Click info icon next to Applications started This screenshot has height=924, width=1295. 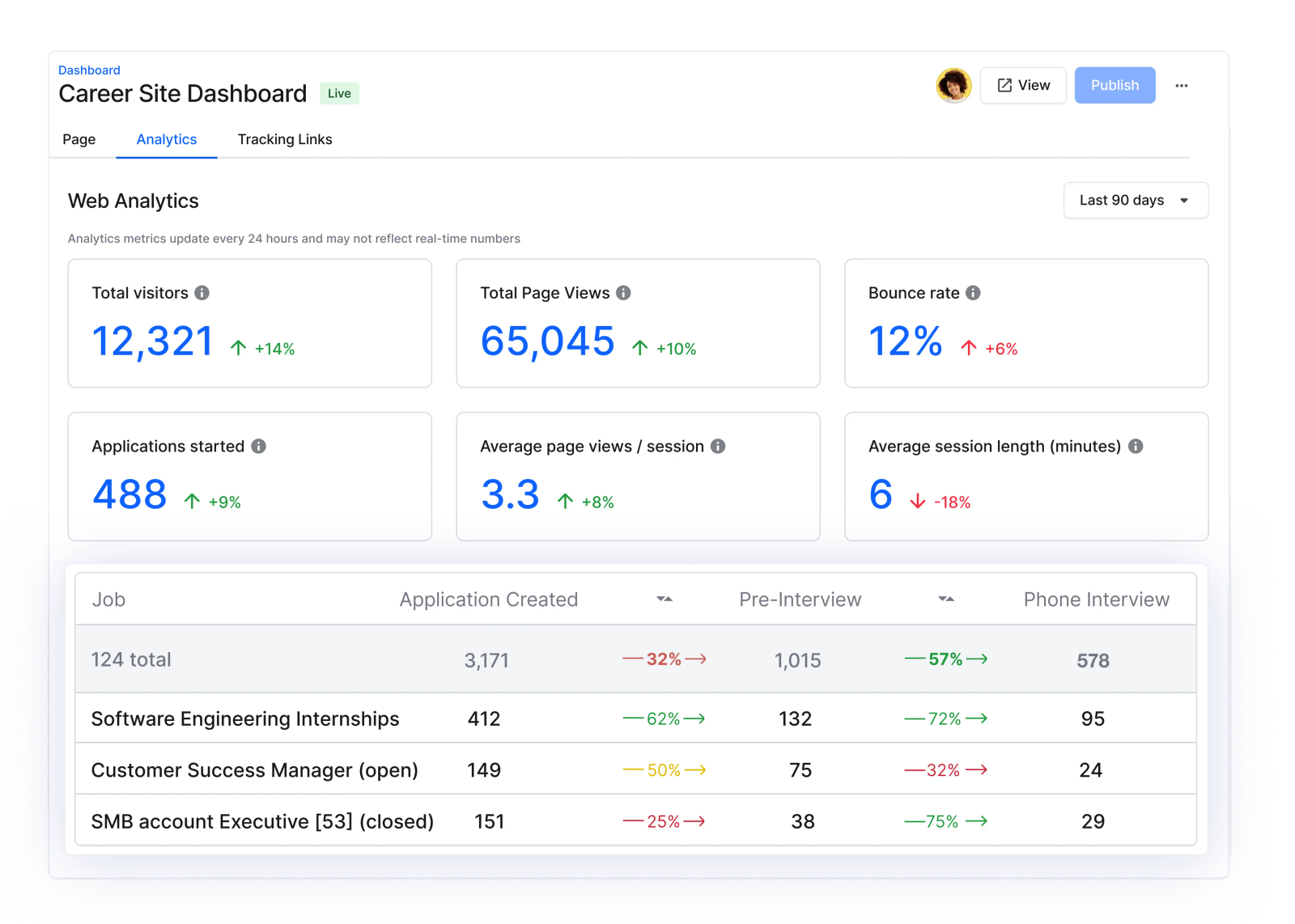pos(258,447)
